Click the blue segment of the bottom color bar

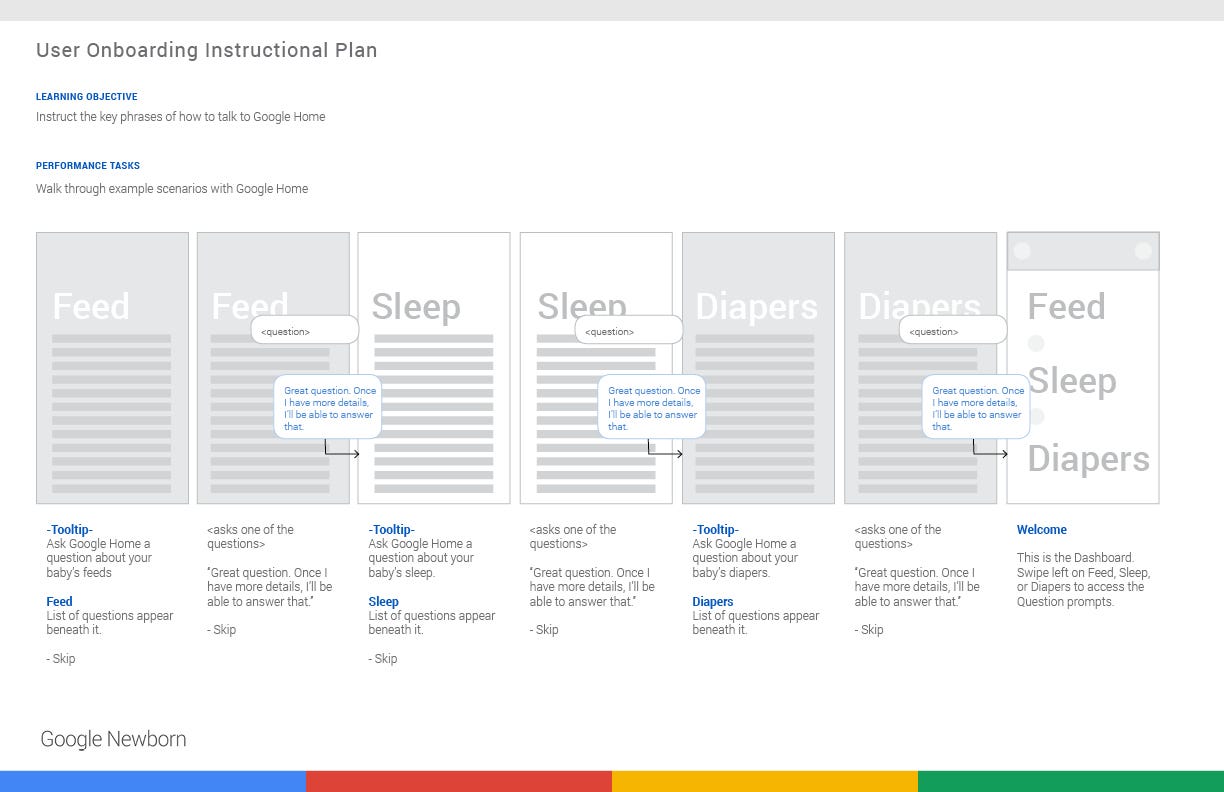coord(153,781)
